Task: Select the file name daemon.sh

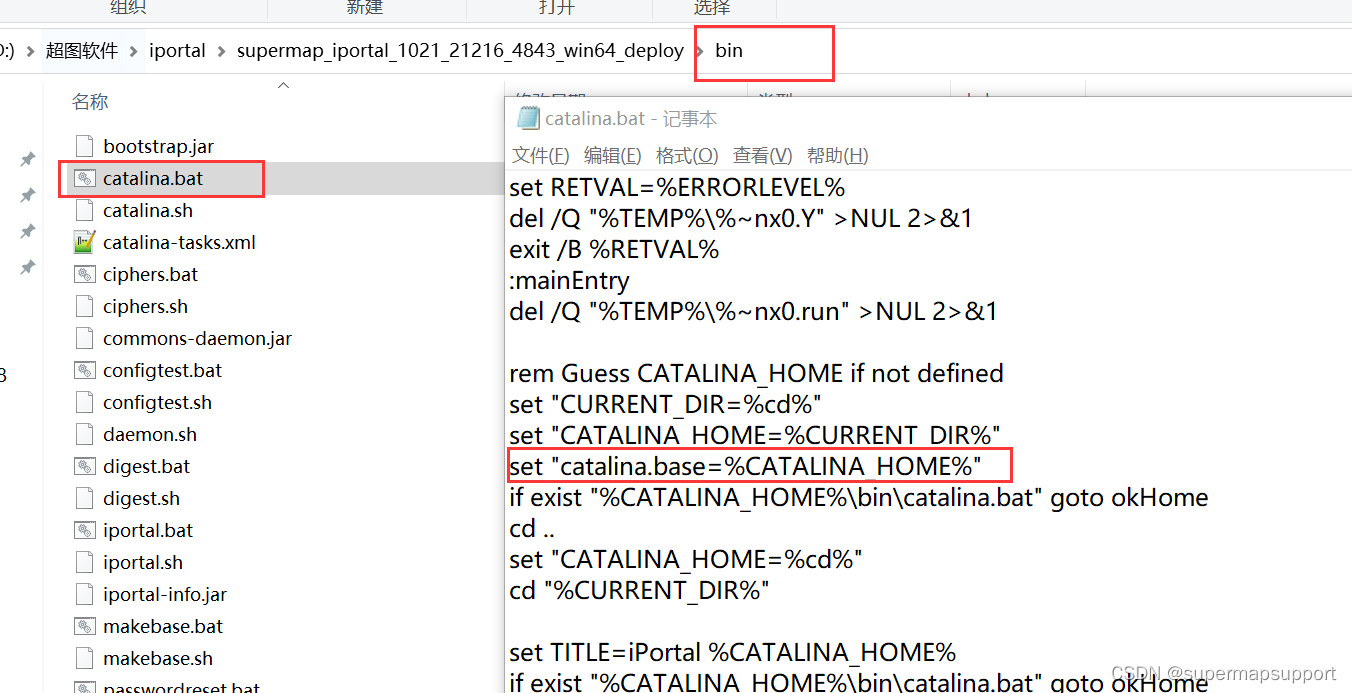Action: pos(150,434)
